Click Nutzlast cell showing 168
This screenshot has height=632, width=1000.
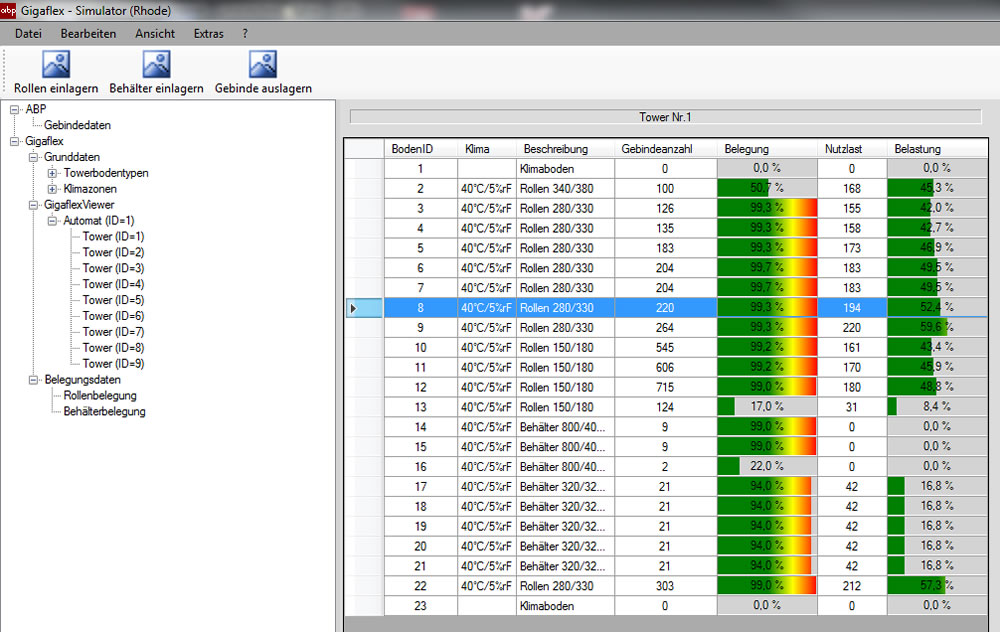coord(852,189)
